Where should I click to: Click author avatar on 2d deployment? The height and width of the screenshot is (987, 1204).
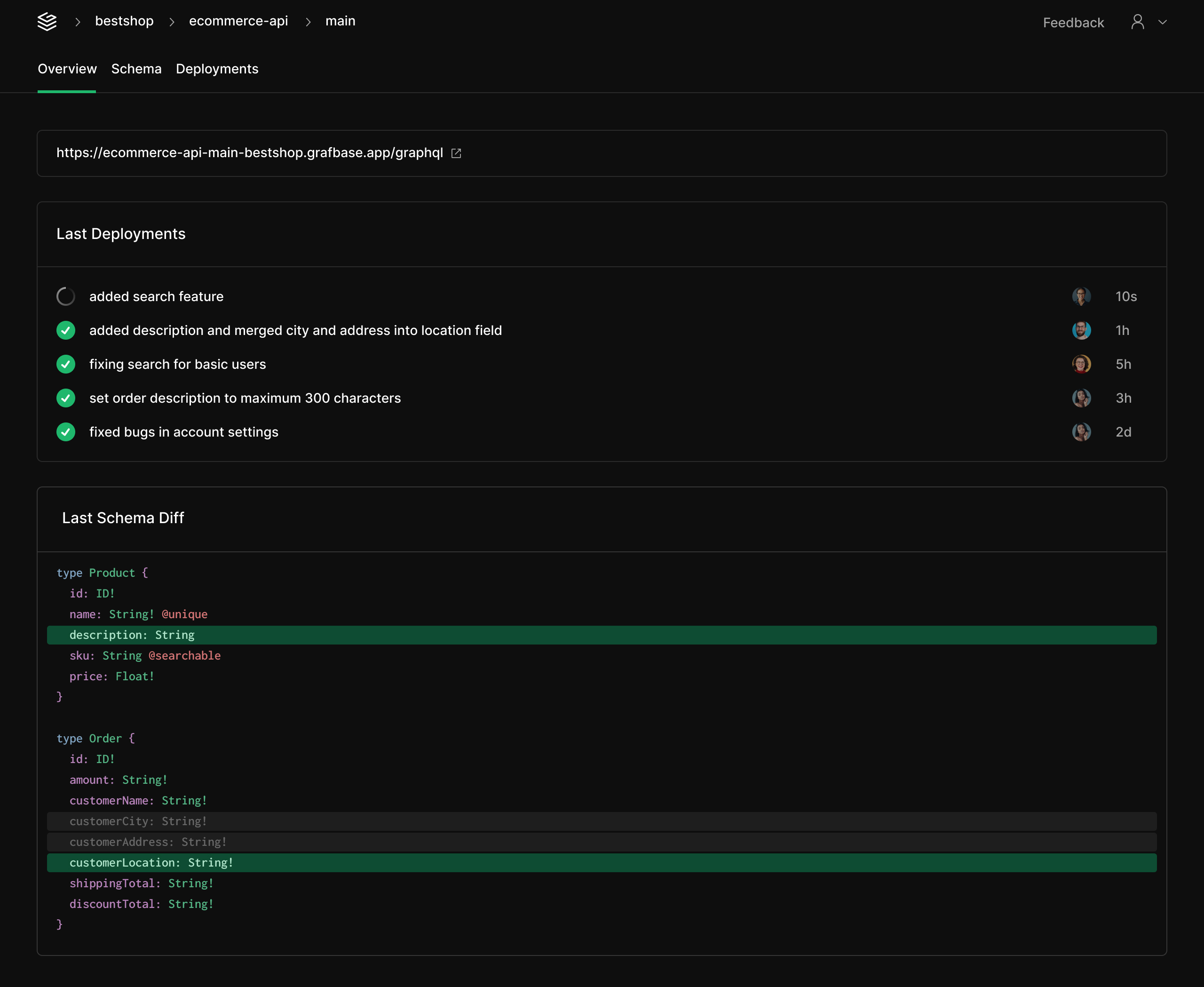pyautogui.click(x=1081, y=432)
